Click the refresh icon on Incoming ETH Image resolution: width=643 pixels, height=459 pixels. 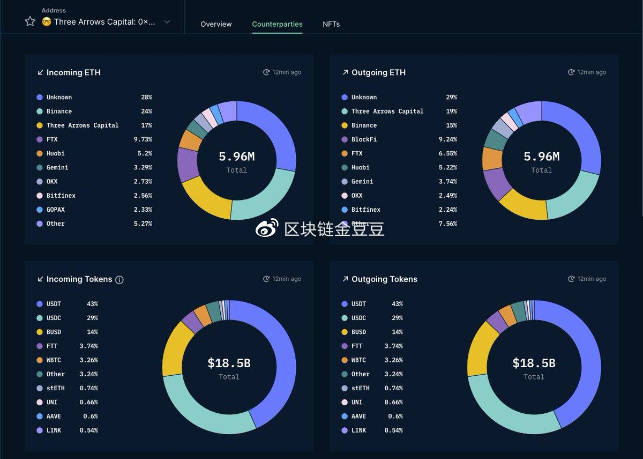(266, 72)
